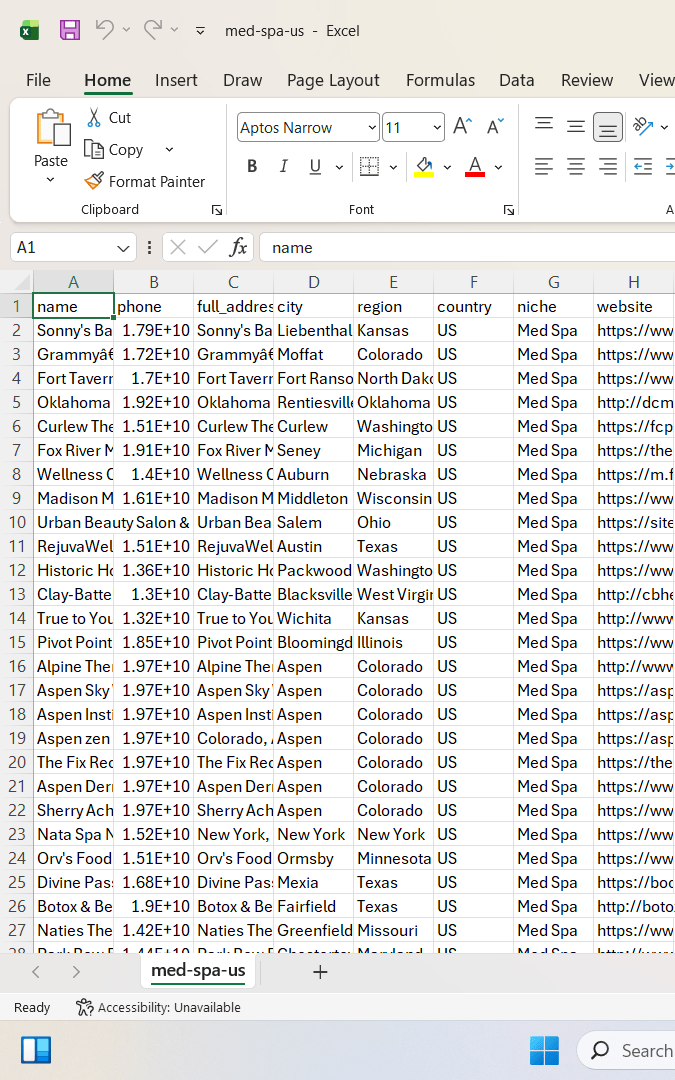
Task: Open font color palette arrow
Action: [499, 167]
